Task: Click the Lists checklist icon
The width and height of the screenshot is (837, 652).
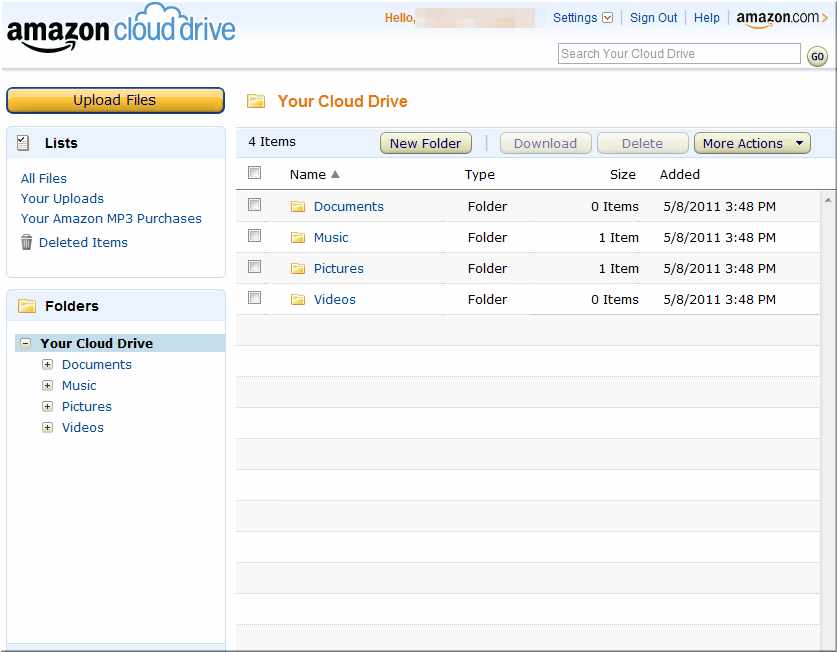Action: click(x=23, y=143)
